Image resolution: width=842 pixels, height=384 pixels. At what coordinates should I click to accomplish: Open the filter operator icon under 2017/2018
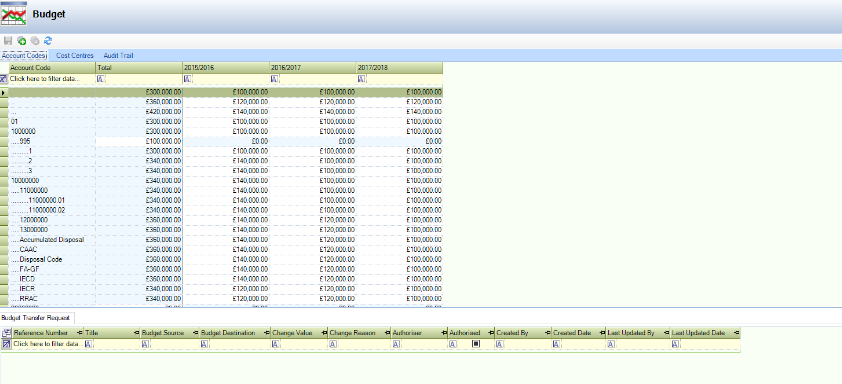click(x=362, y=78)
